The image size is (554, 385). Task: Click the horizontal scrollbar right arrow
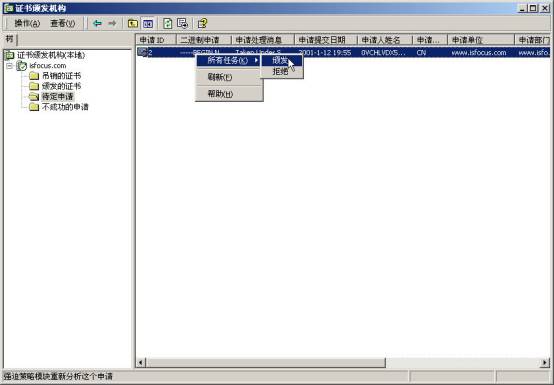(x=544, y=362)
